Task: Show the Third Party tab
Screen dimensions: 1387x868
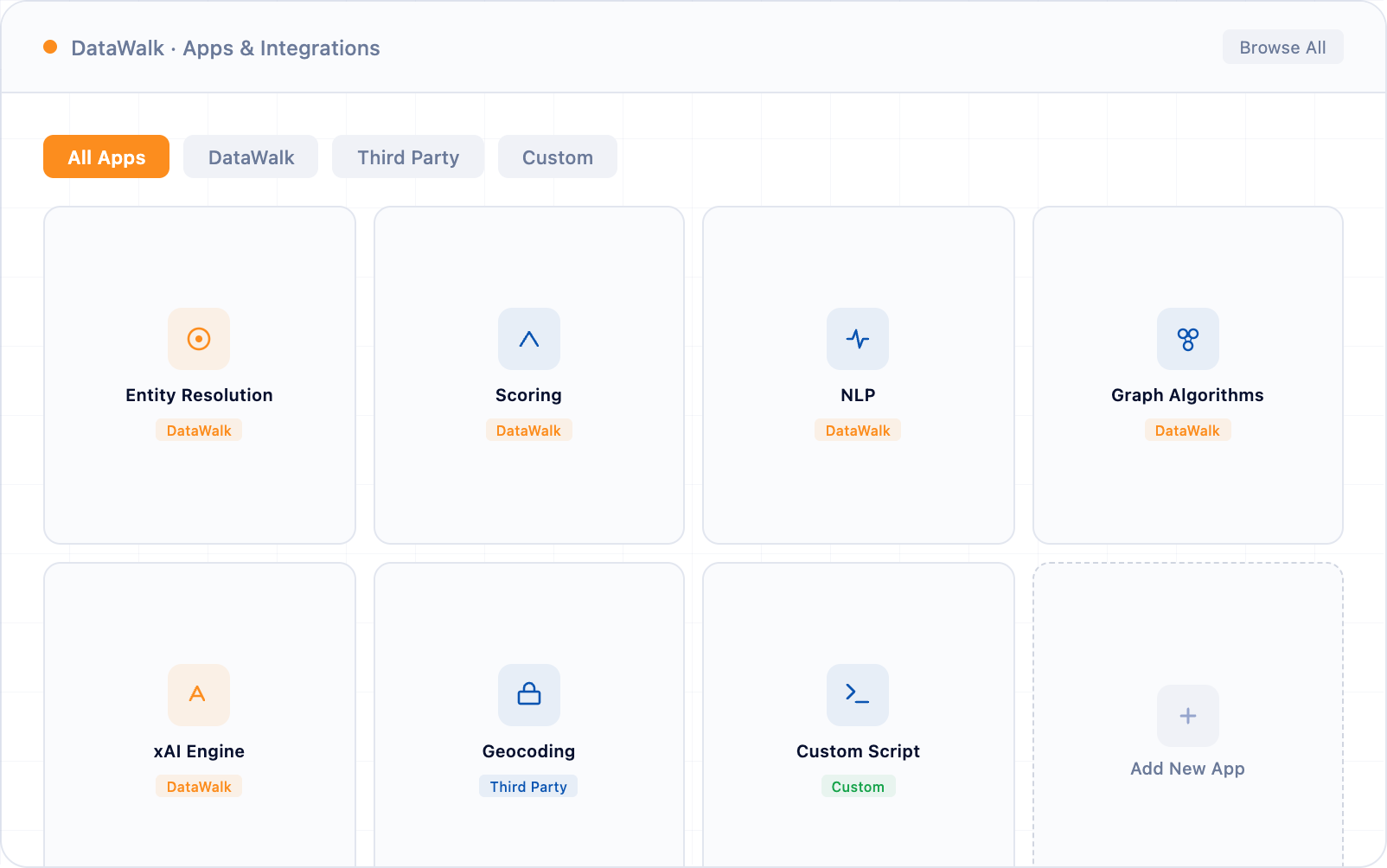Action: tap(408, 156)
